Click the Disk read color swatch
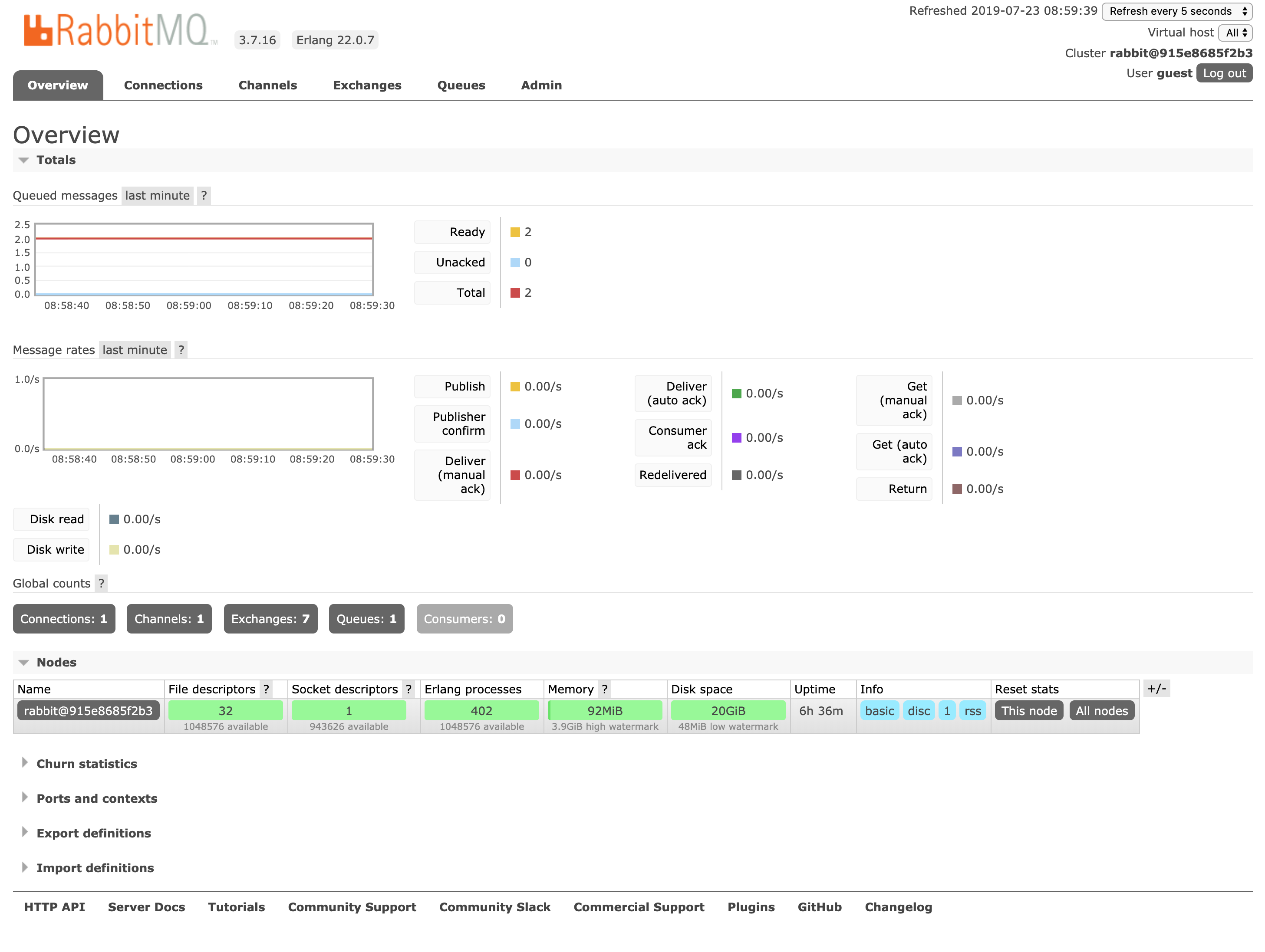Image resolution: width=1265 pixels, height=952 pixels. coord(114,519)
